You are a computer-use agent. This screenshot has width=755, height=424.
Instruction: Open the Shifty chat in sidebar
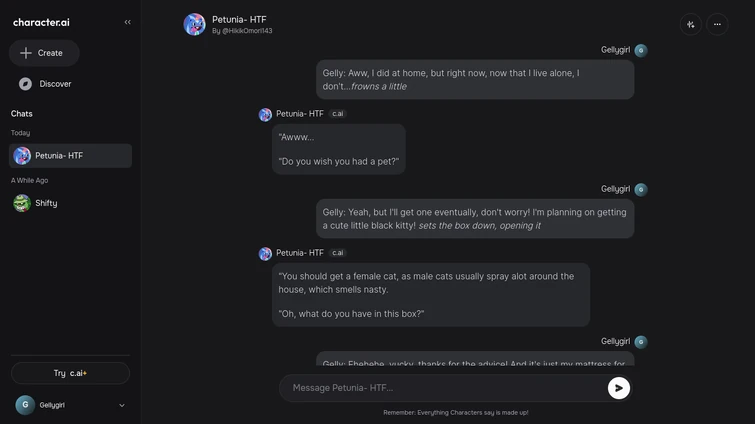pos(46,203)
